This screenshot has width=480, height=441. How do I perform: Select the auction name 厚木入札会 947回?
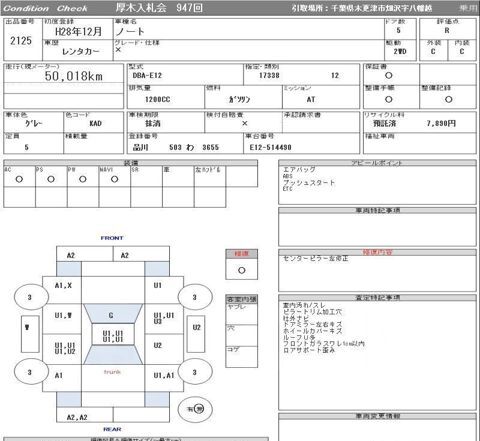click(159, 8)
